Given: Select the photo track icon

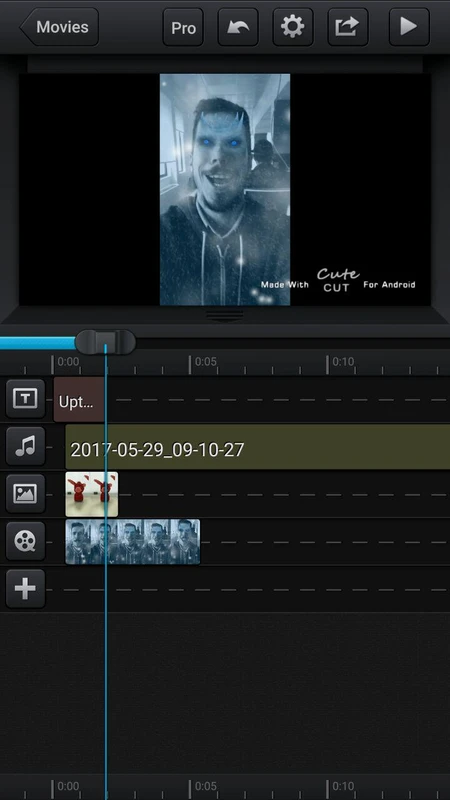Looking at the screenshot, I should click(26, 493).
